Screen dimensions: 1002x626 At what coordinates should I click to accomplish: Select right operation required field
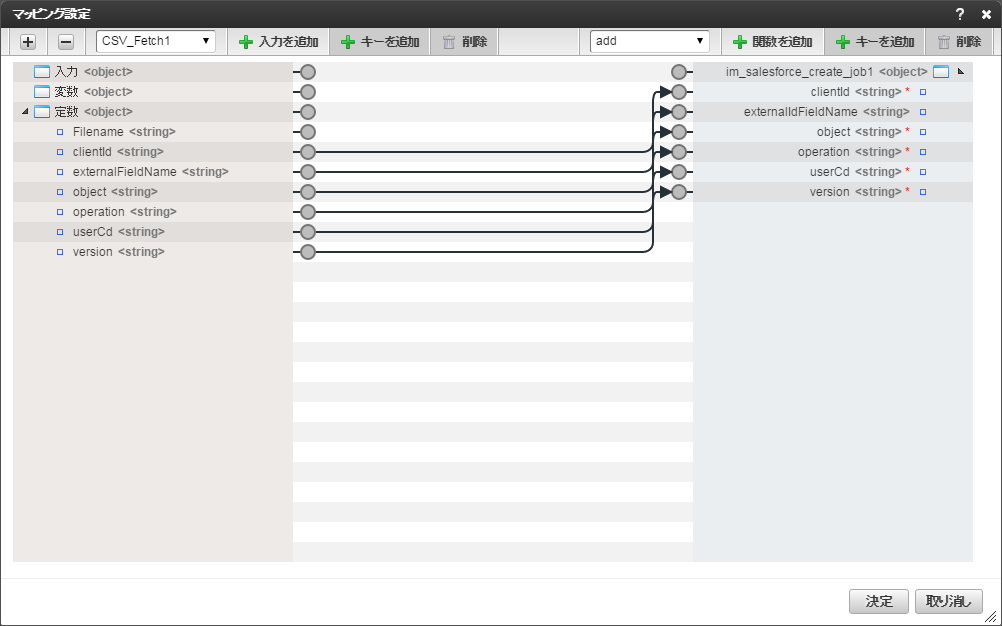[x=833, y=152]
